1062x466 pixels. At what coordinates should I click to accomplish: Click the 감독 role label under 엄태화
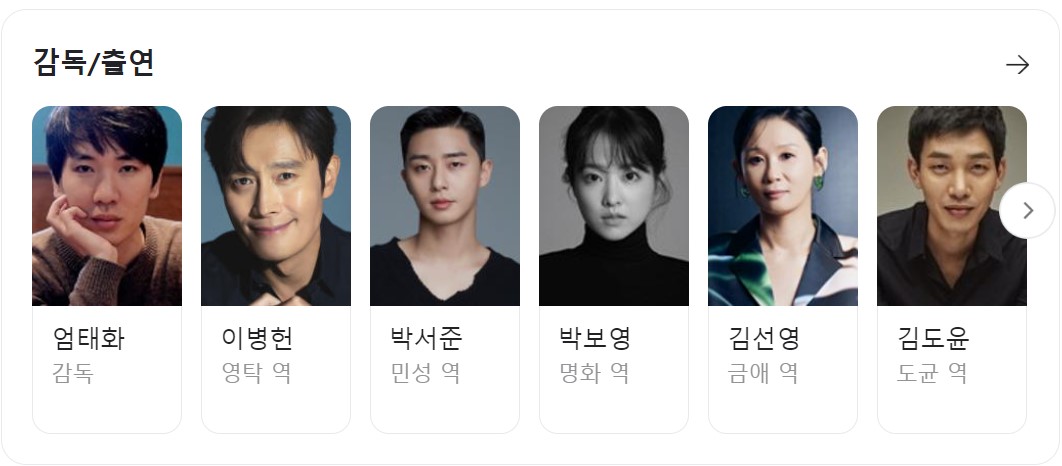(x=73, y=373)
